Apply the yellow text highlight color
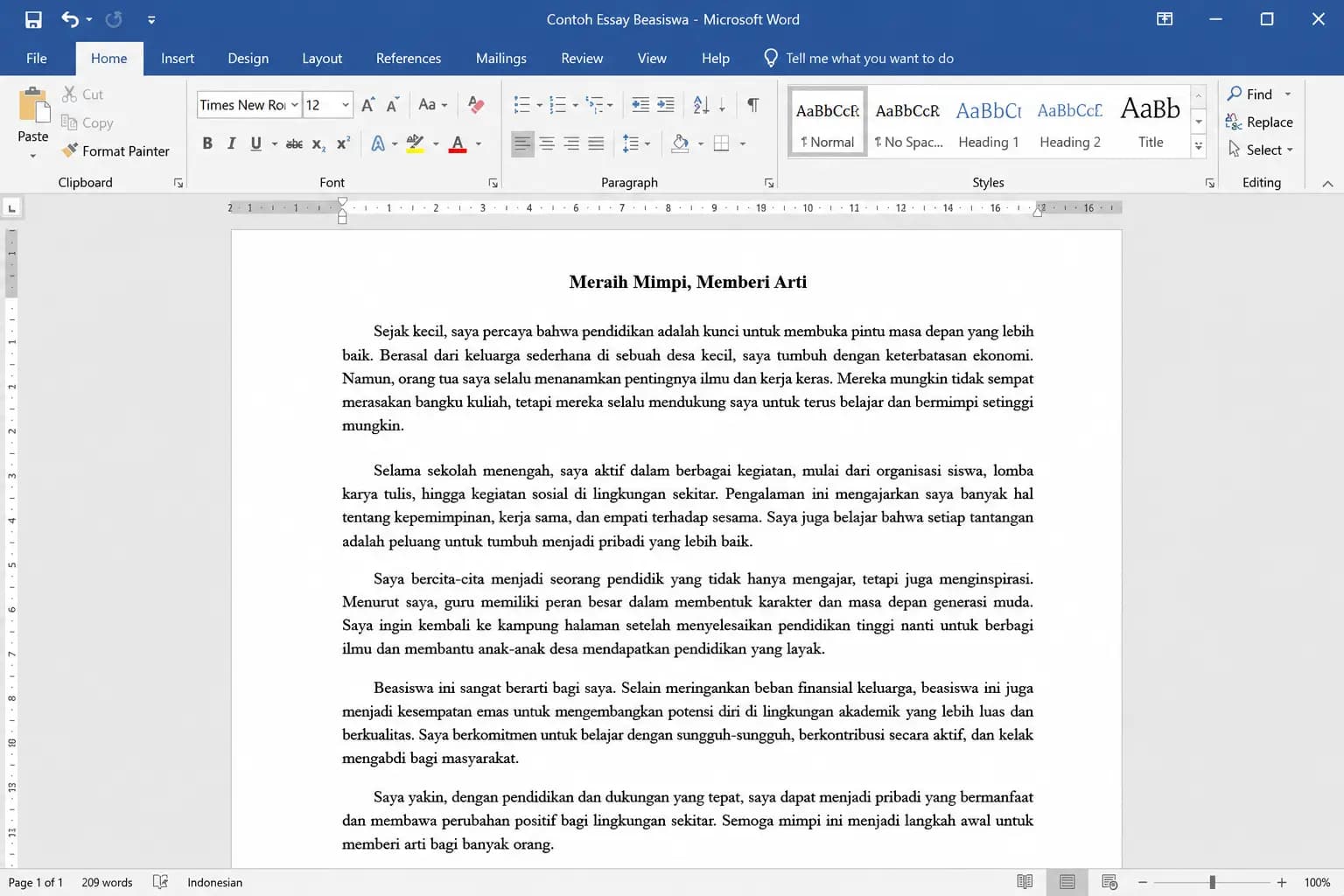The width and height of the screenshot is (1344, 896). coord(415,143)
